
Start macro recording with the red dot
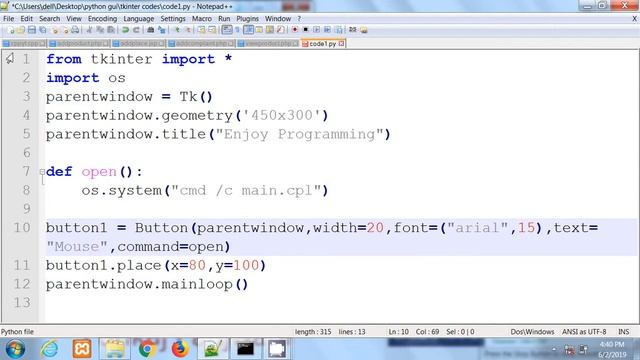coord(295,30)
